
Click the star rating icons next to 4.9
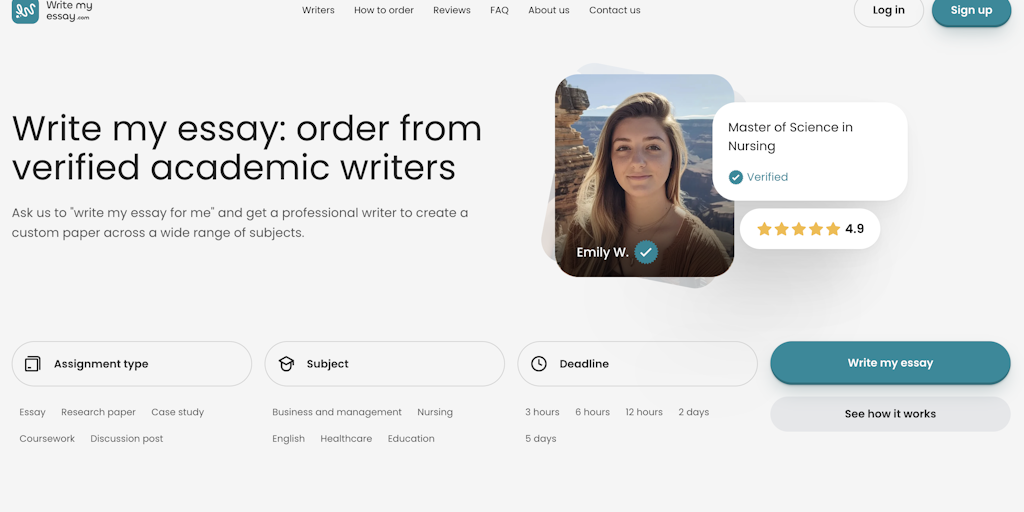(798, 229)
